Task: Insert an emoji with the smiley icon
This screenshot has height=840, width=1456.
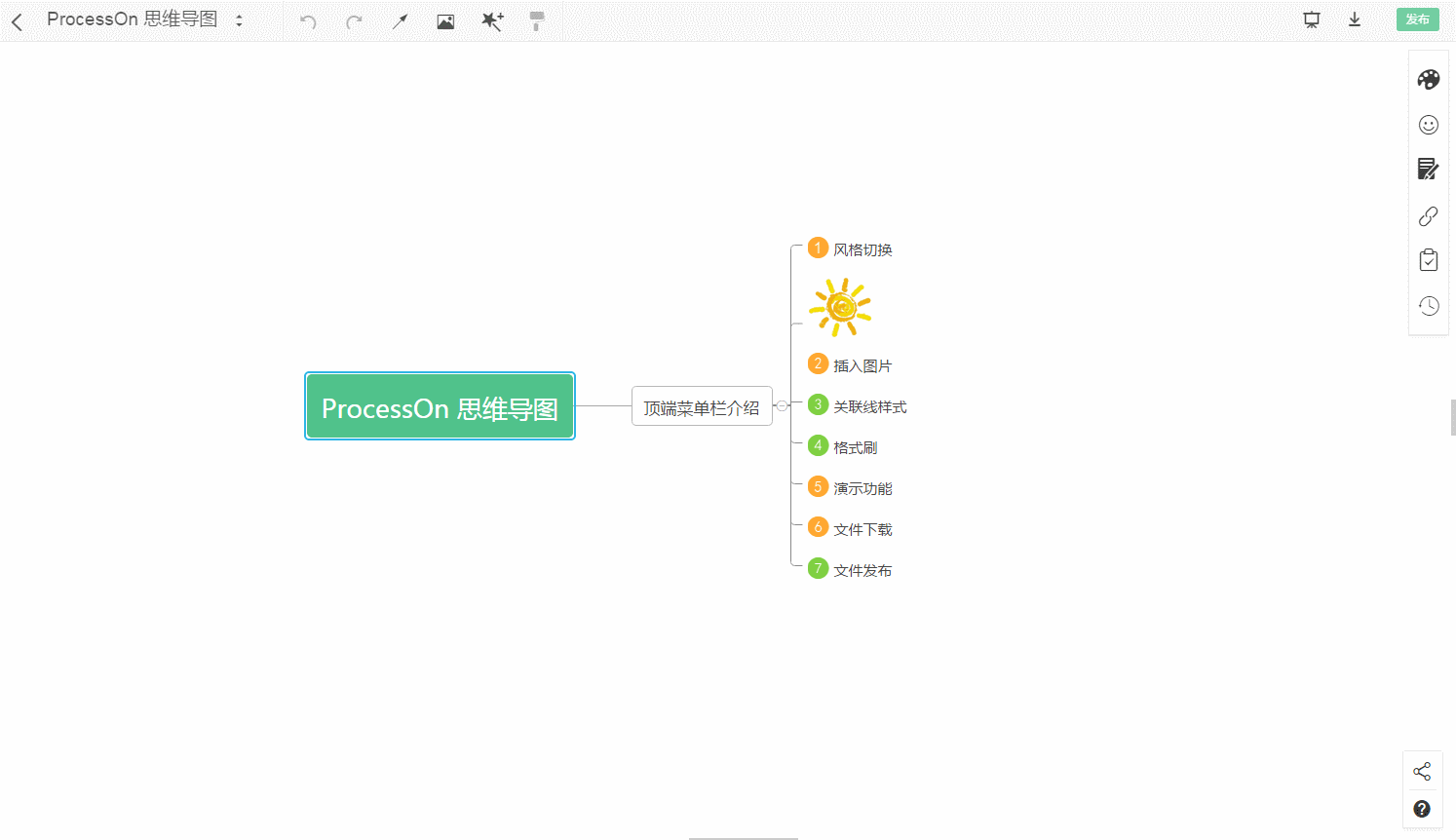Action: [1428, 125]
